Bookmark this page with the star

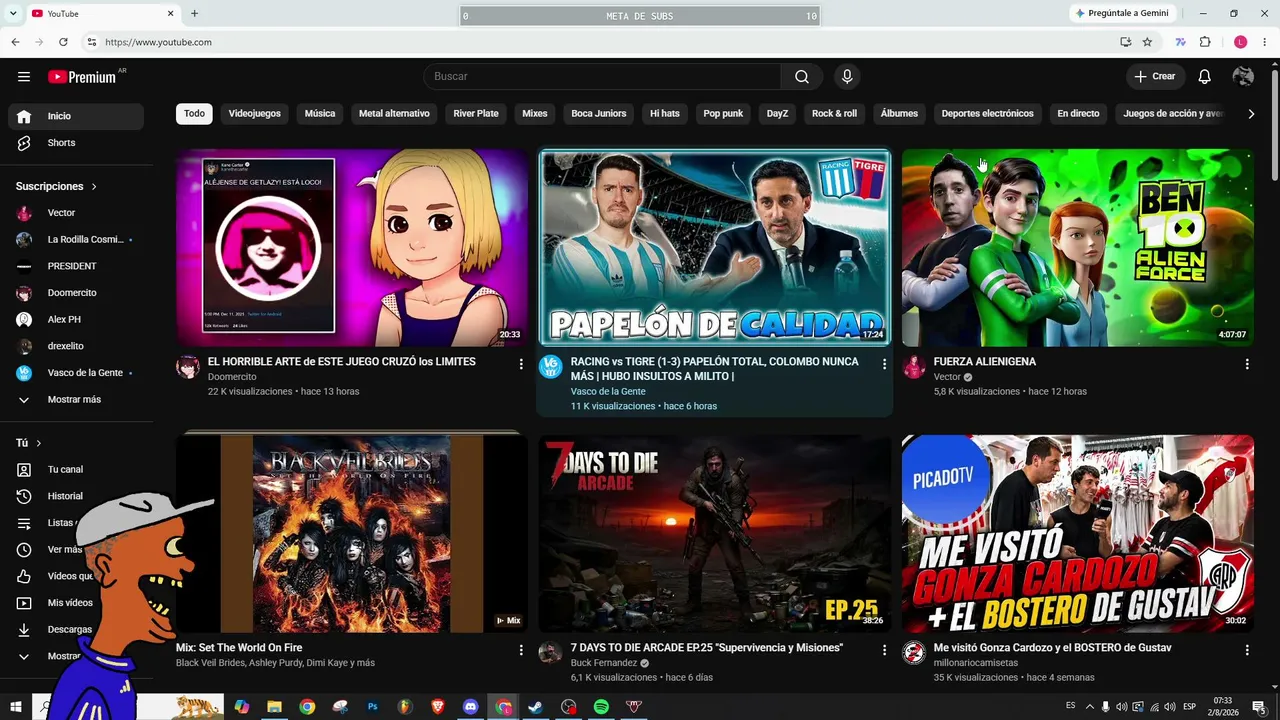(x=1147, y=42)
